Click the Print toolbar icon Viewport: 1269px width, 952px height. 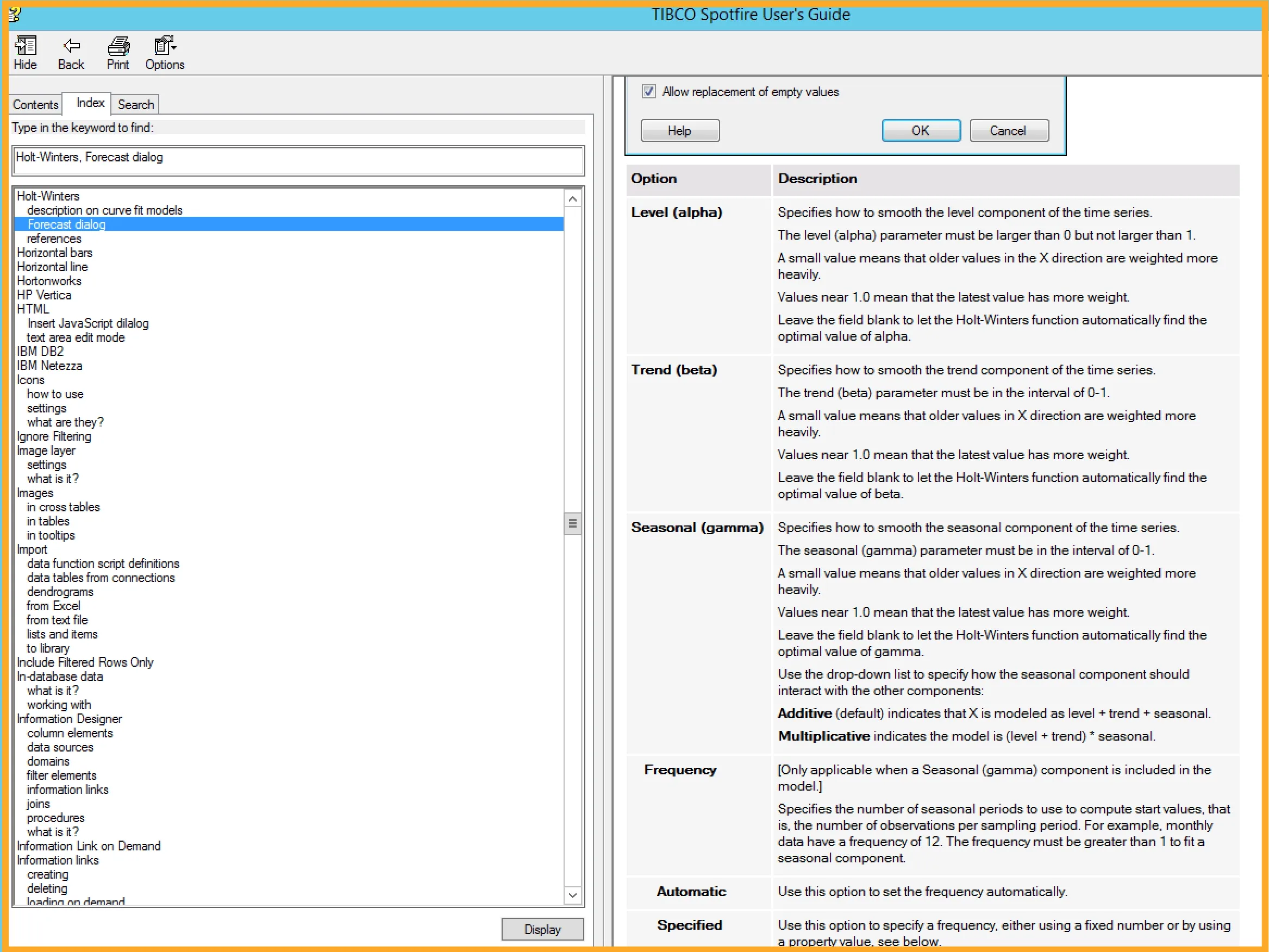118,45
